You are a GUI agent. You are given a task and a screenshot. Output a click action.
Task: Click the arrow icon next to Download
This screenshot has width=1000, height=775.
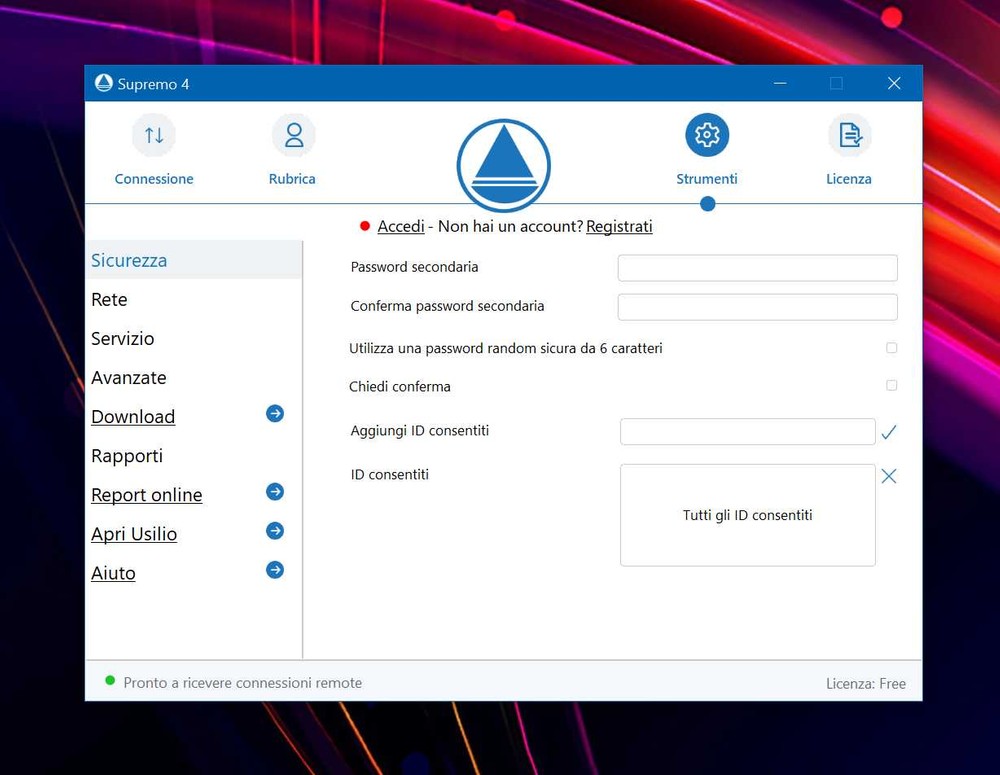click(x=275, y=414)
